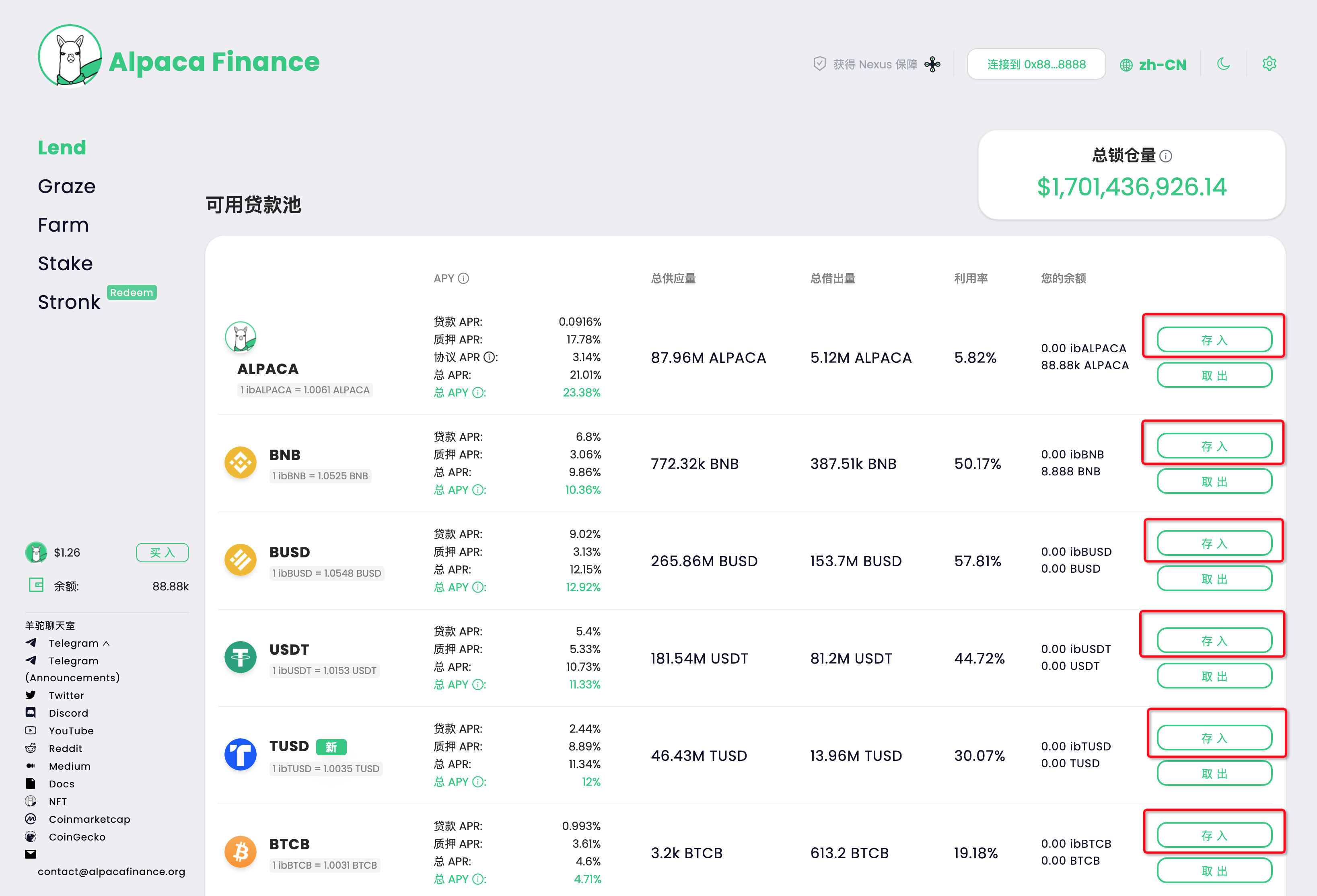The image size is (1317, 896).
Task: Click the BNB token icon
Action: click(x=241, y=463)
